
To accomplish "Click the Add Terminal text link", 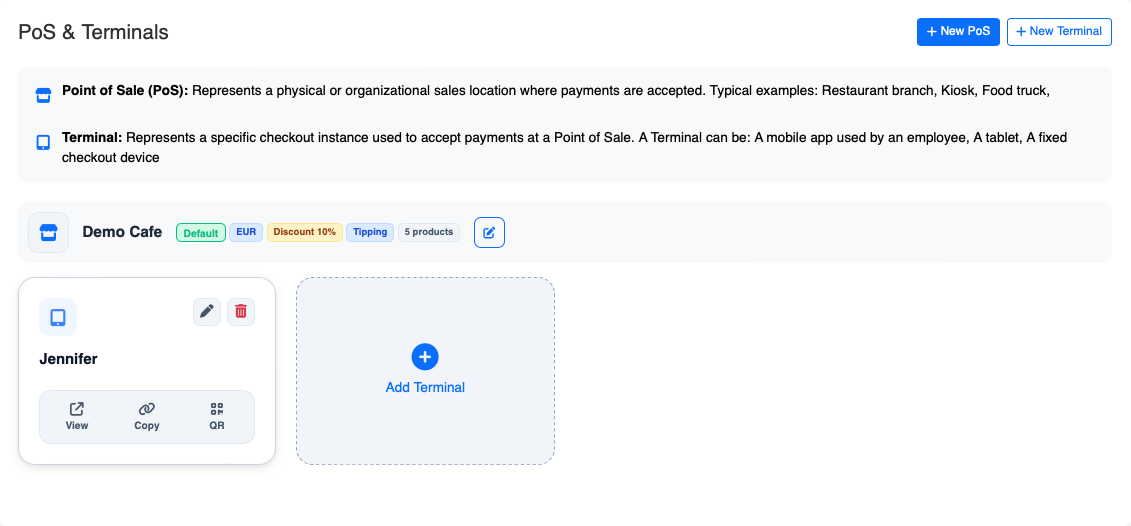I will click(425, 387).
